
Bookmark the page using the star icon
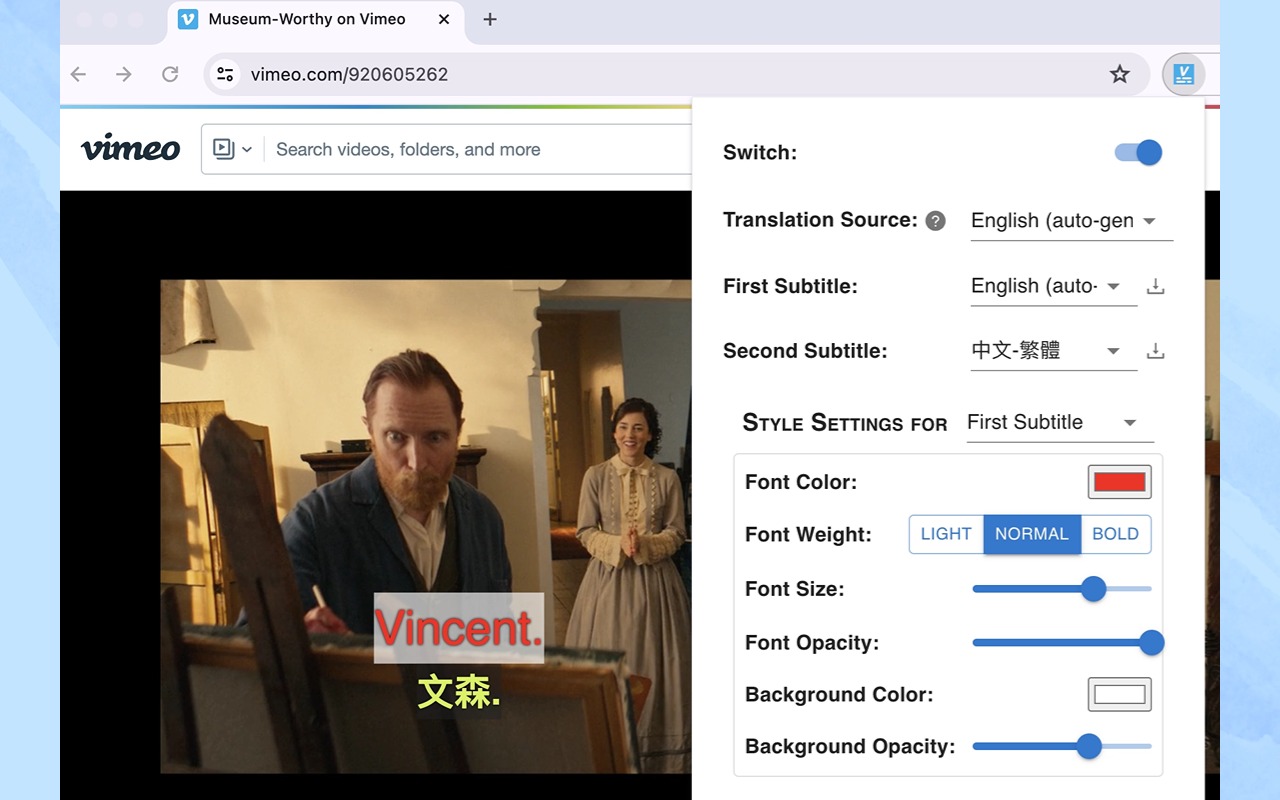[x=1119, y=73]
